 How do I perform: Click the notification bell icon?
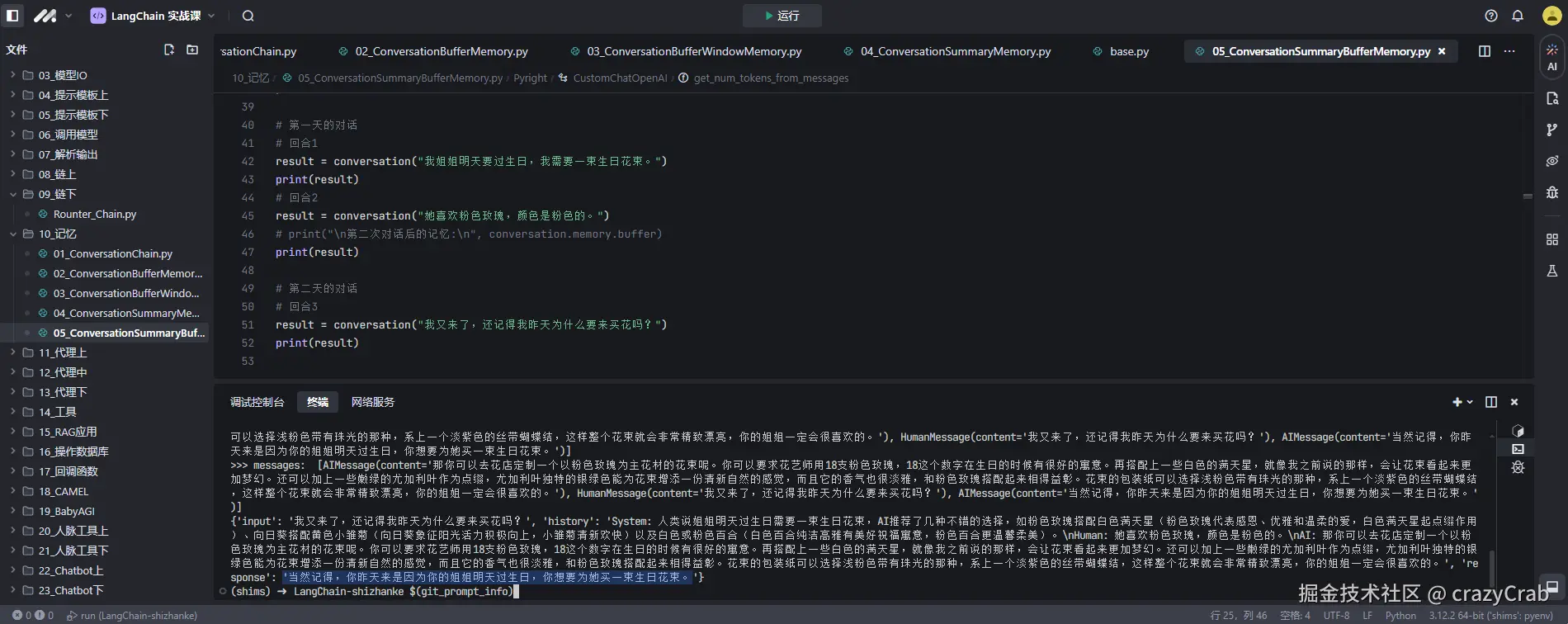click(x=1517, y=16)
